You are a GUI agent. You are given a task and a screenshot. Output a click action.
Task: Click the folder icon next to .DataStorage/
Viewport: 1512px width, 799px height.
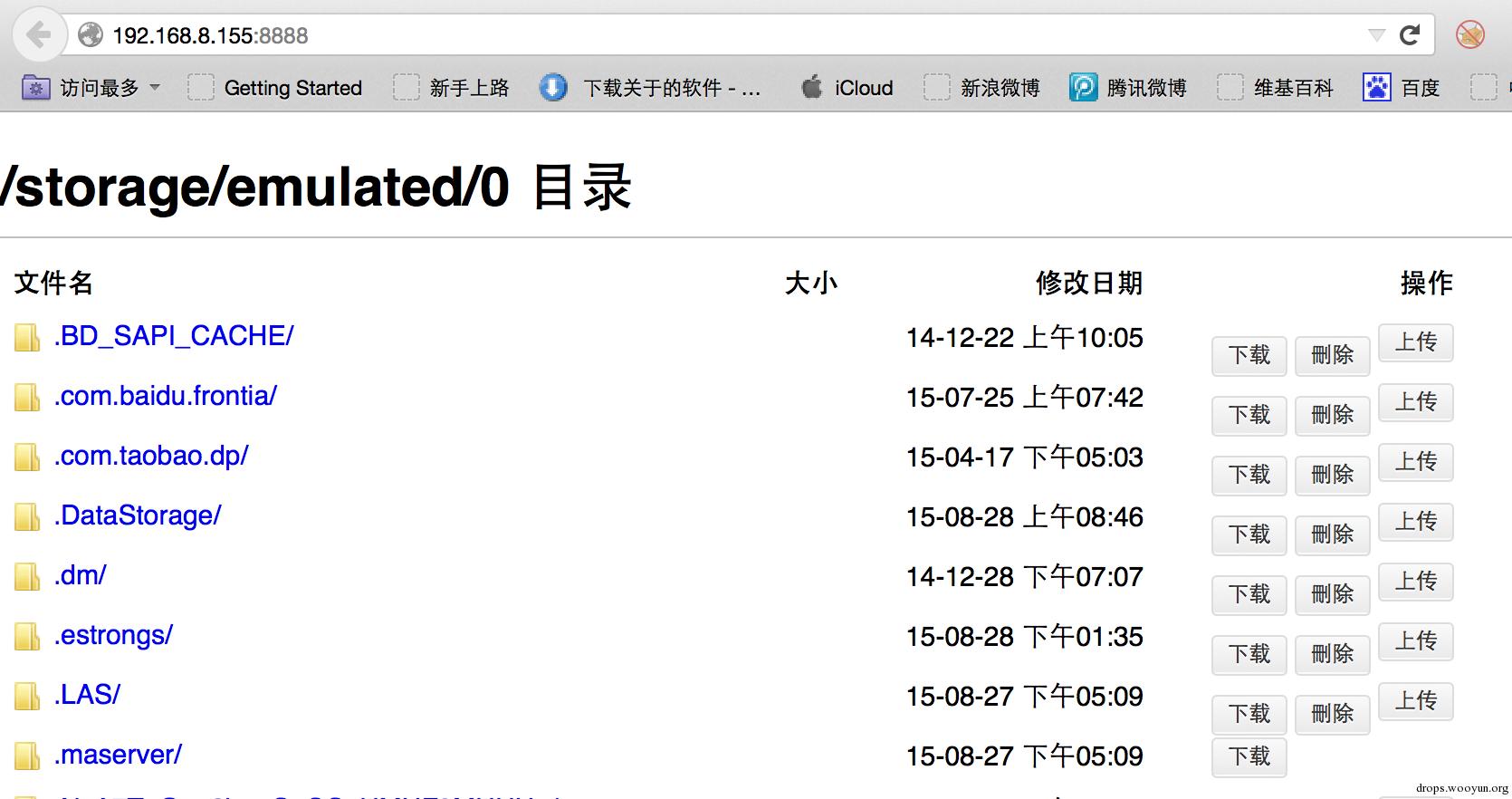27,517
